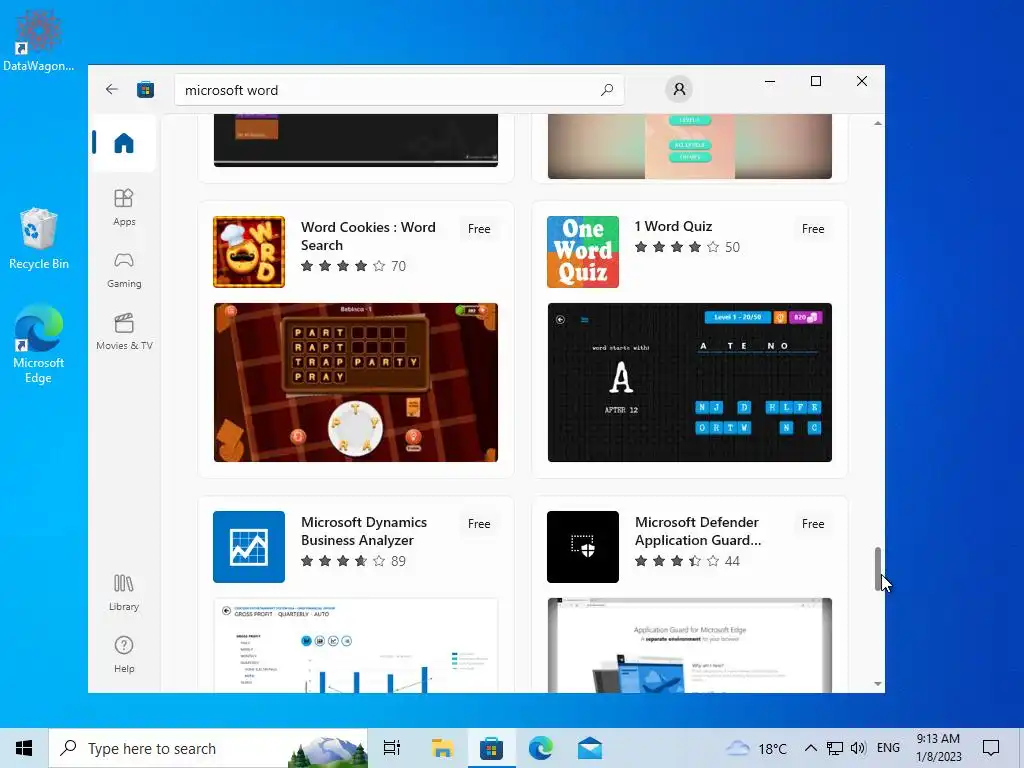Open the Gaming section in sidebar
This screenshot has width=1024, height=768.
click(x=124, y=270)
